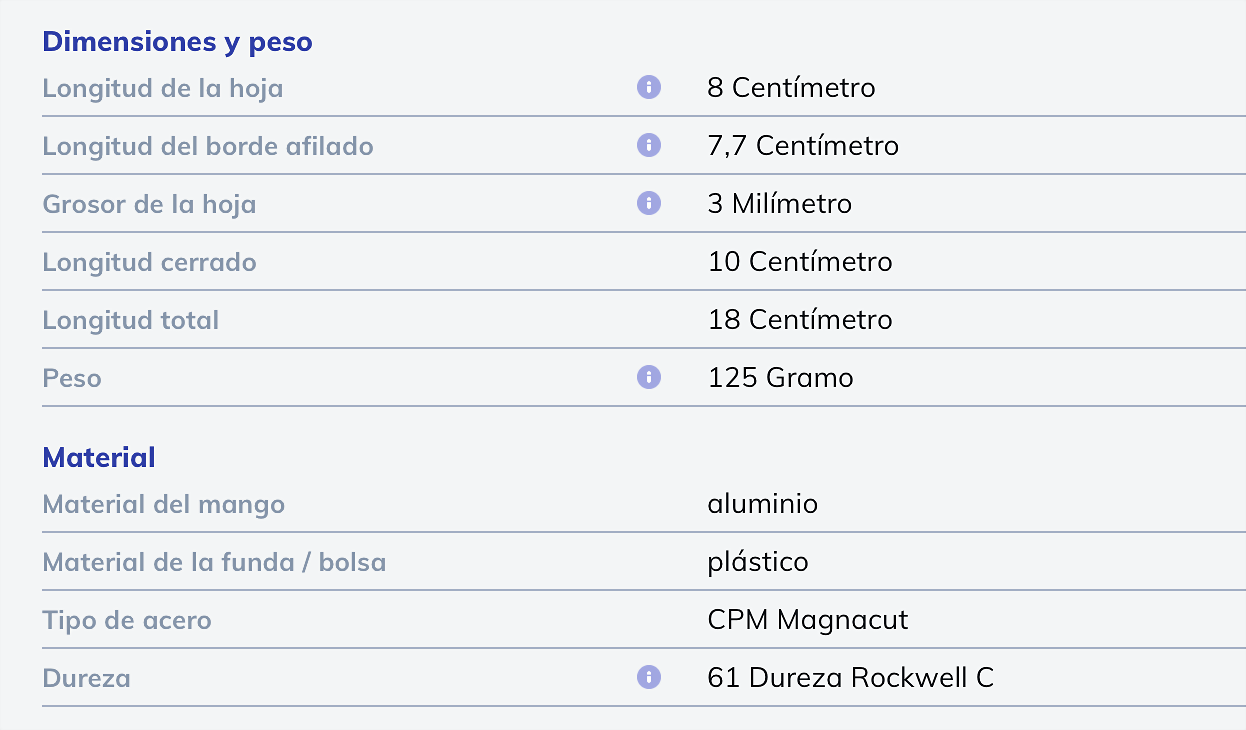Show info tooltip for Longitud del borde afilado
Viewport: 1246px width, 730px height.
[649, 146]
